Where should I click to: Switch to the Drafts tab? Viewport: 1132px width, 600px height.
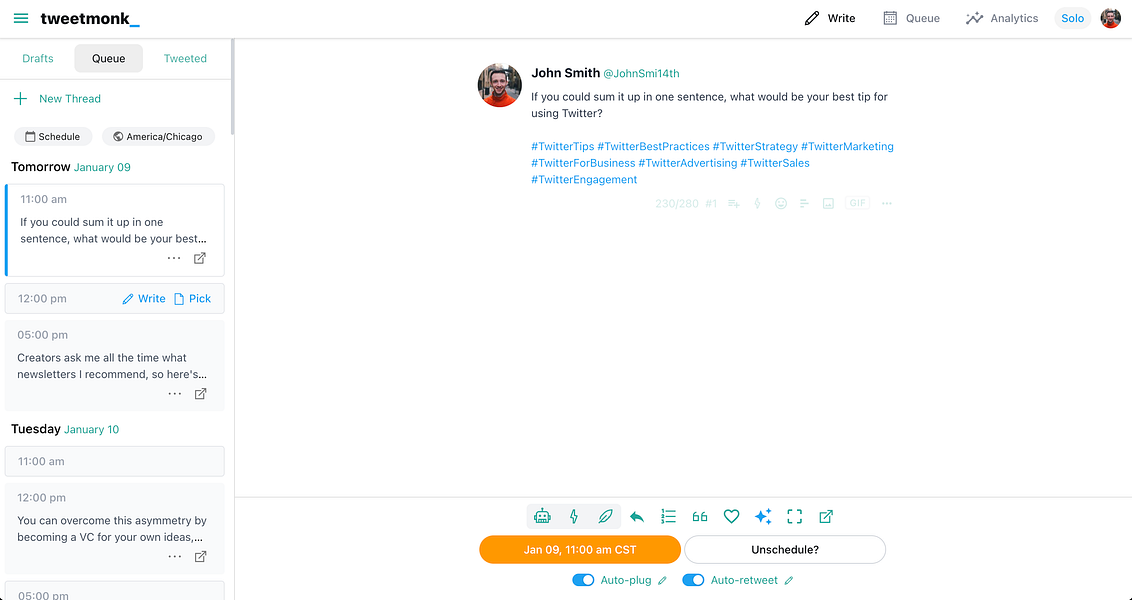click(37, 58)
